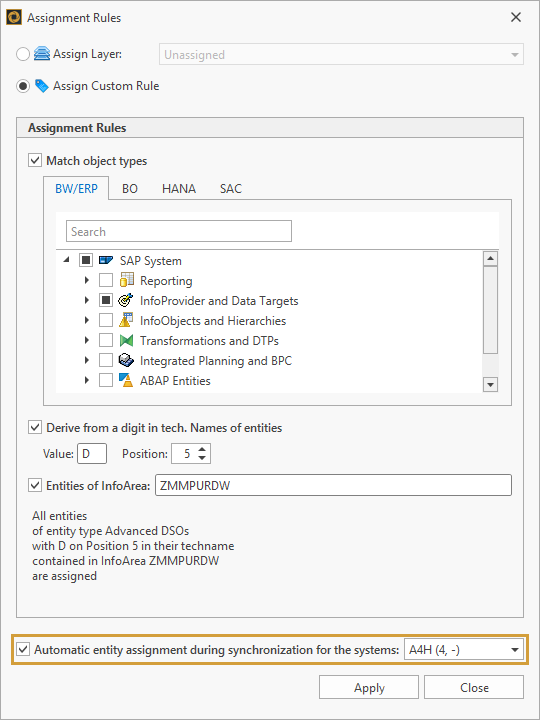
Task: Select the Reporting tree row label
Action: tap(166, 281)
